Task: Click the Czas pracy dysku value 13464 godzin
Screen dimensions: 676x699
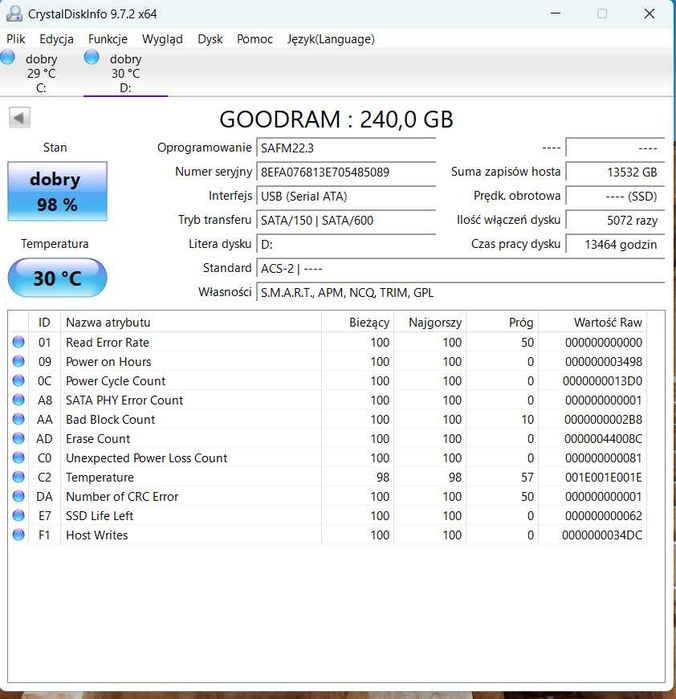Action: 615,244
